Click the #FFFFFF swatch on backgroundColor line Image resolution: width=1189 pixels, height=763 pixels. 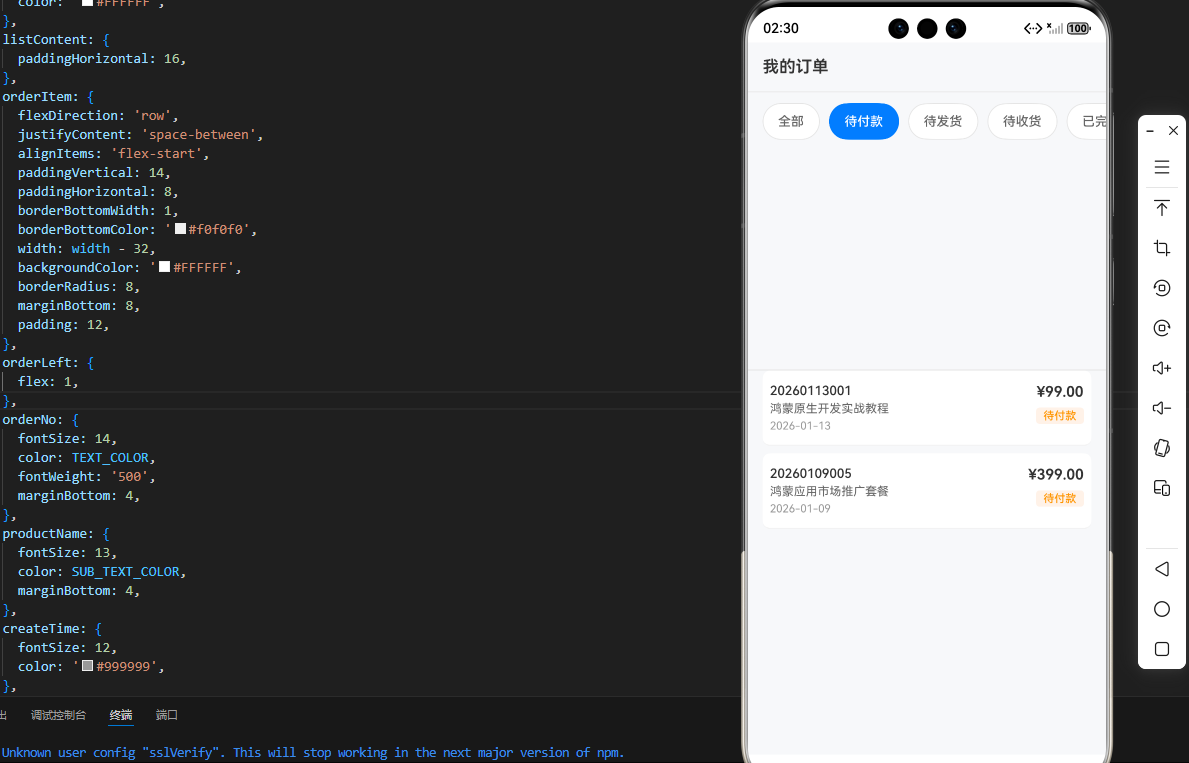[x=165, y=267]
